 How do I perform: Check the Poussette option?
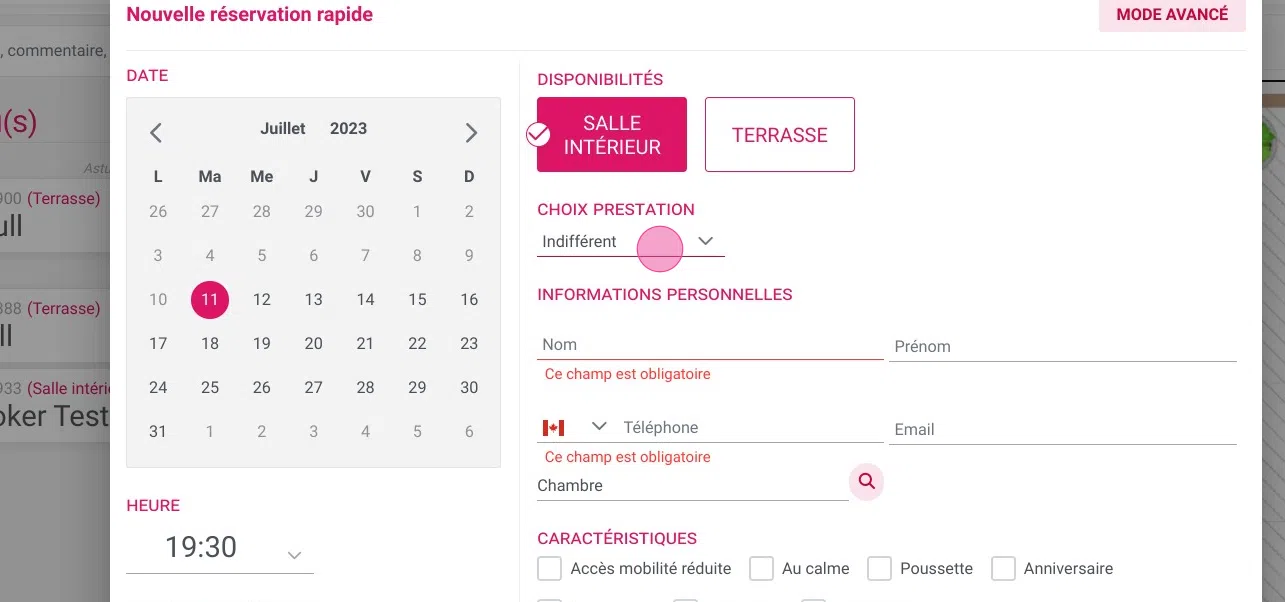coord(879,569)
